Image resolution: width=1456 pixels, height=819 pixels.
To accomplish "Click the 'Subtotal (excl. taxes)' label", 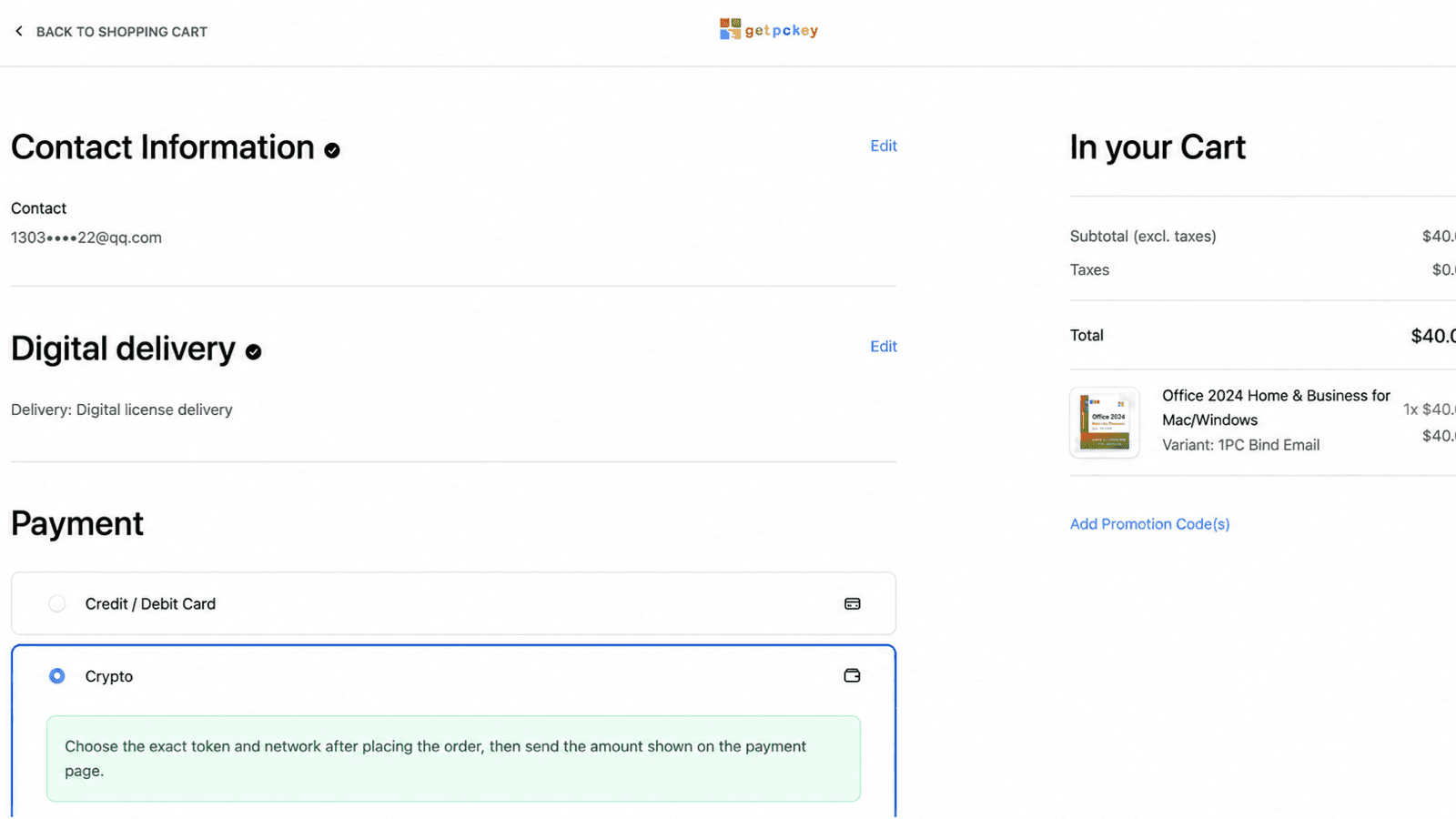I will click(1143, 236).
